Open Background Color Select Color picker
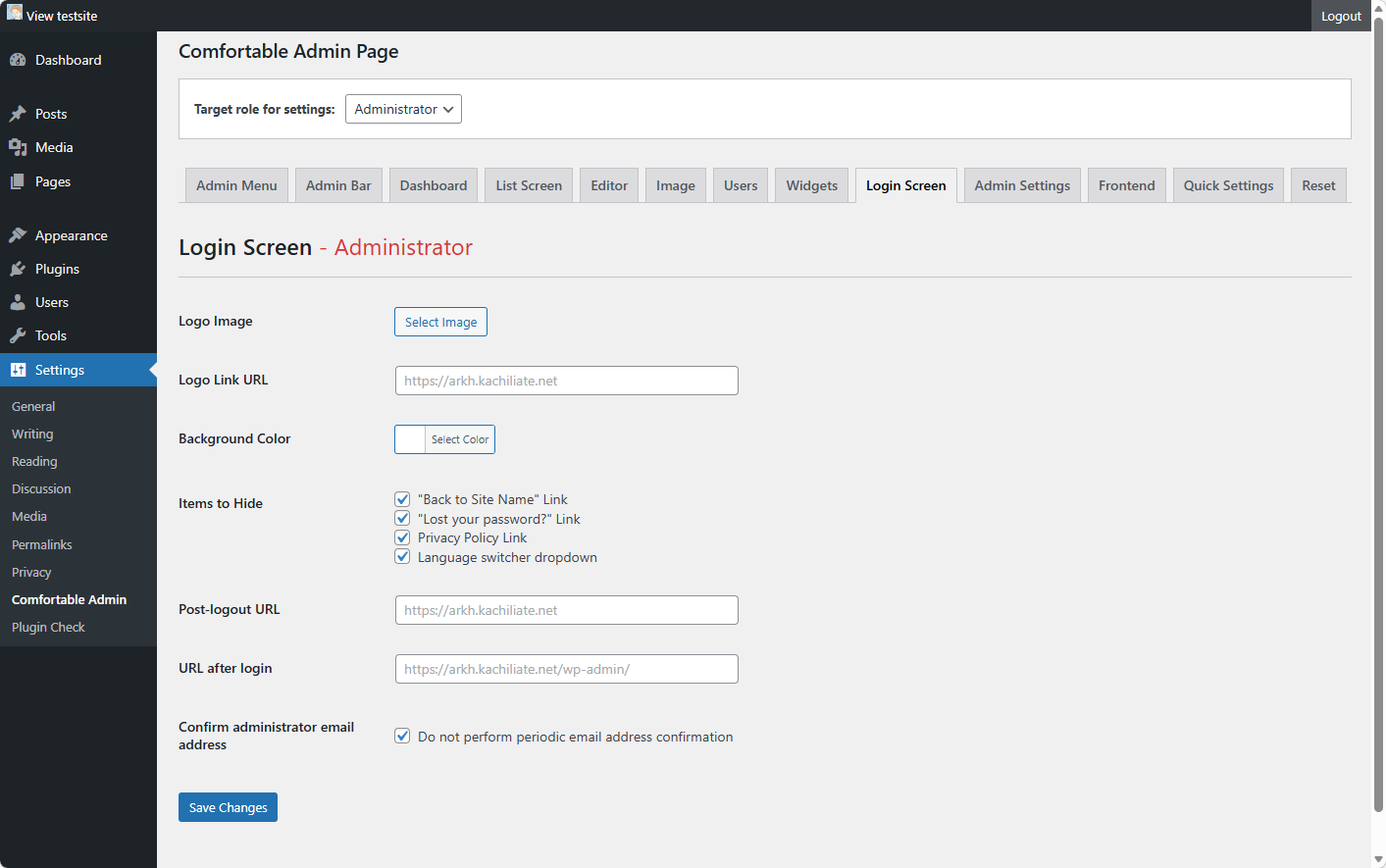 pyautogui.click(x=444, y=439)
